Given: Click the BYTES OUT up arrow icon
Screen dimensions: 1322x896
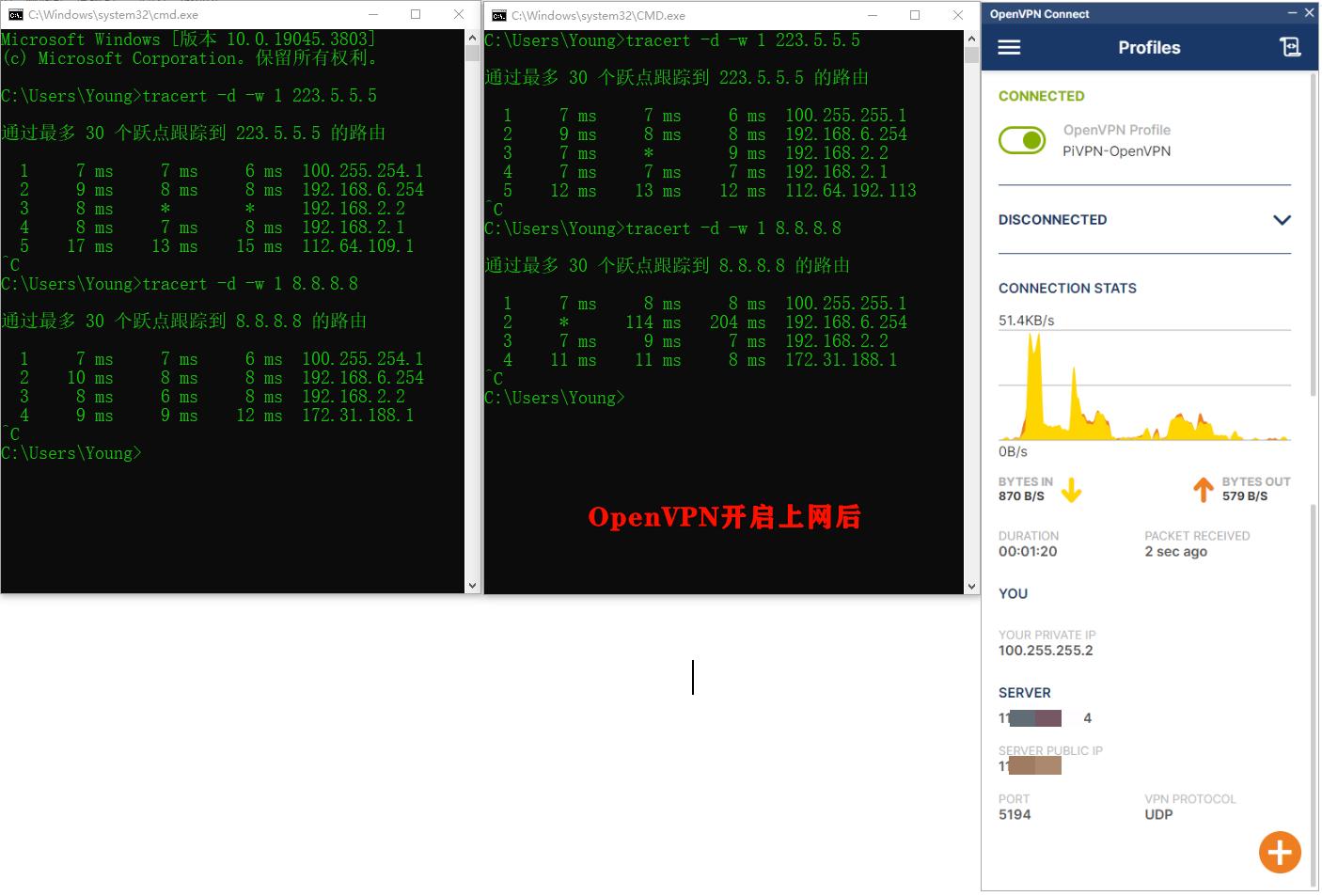Looking at the screenshot, I should [x=1204, y=489].
